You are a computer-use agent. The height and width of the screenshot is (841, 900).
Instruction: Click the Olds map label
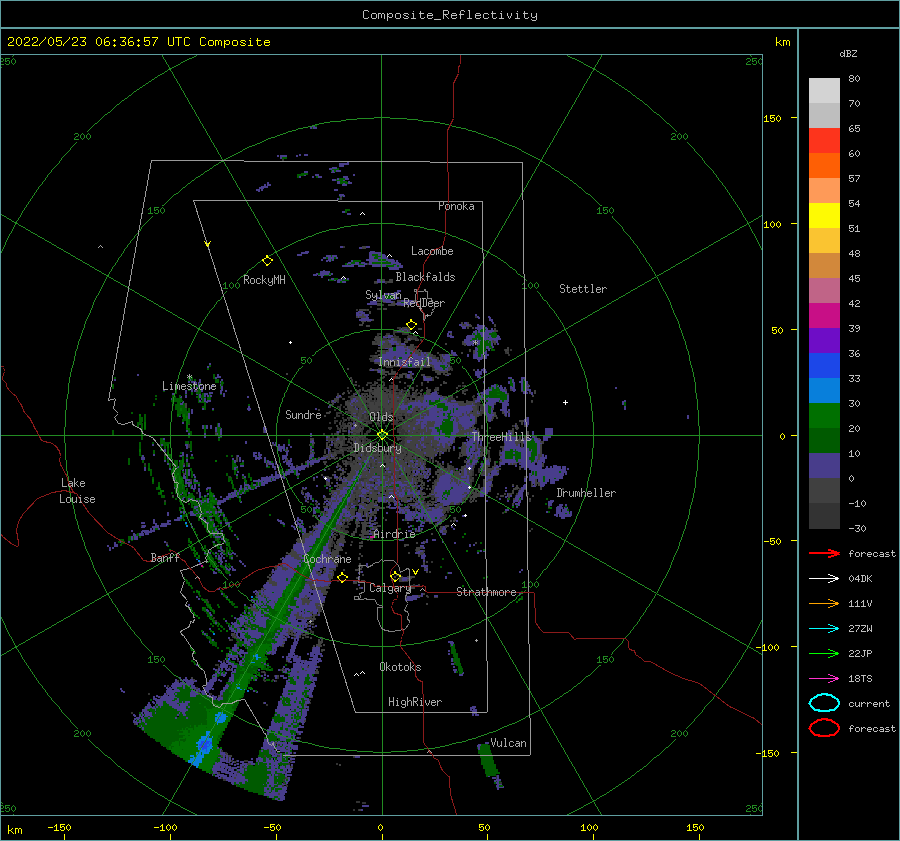point(381,417)
